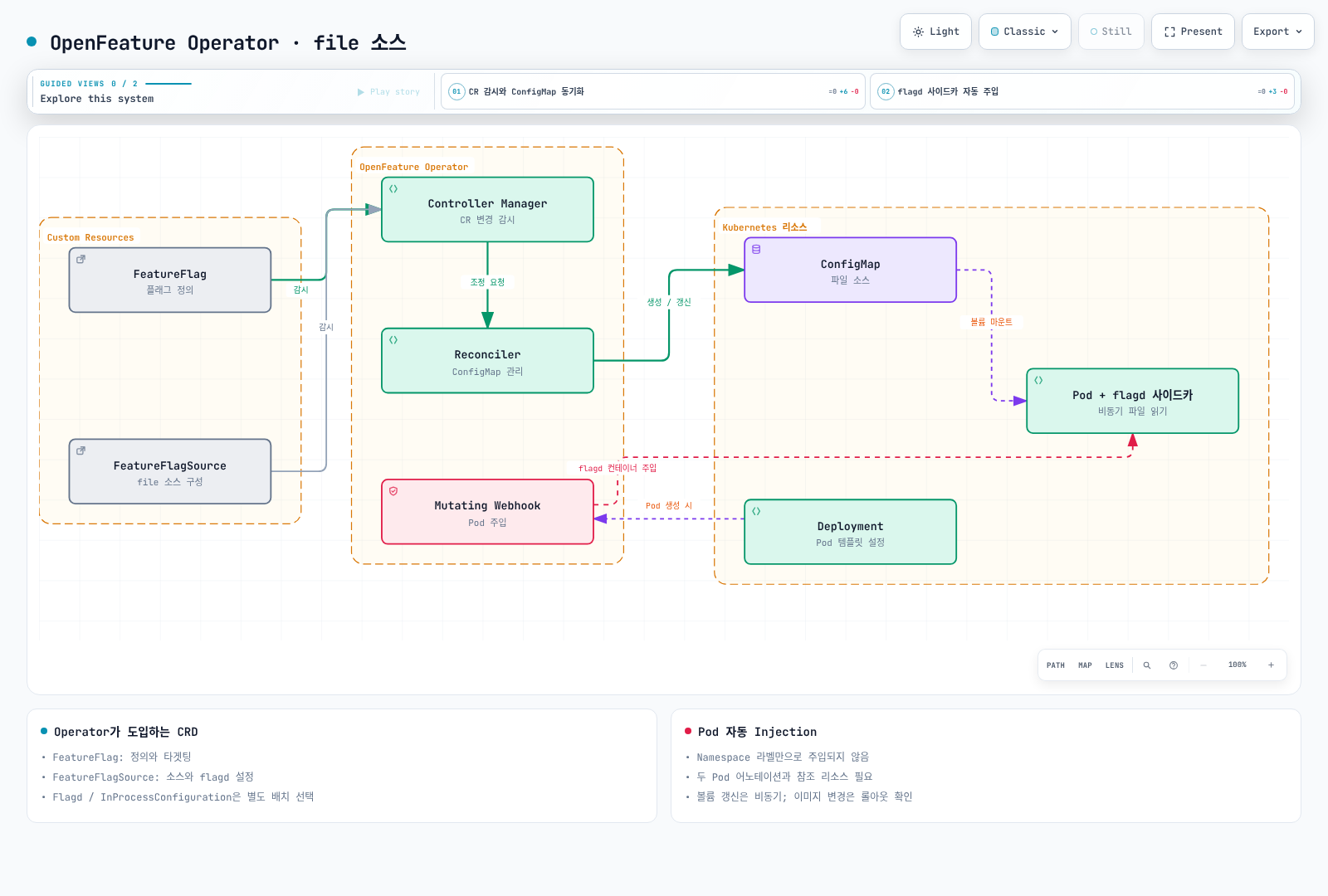Click the 볼륨 마운트 edge label

pyautogui.click(x=992, y=322)
